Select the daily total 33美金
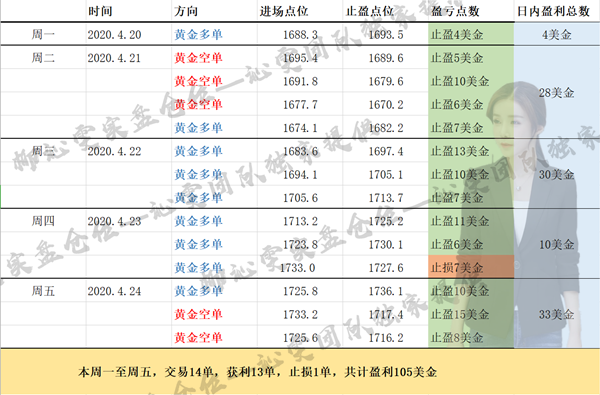Viewport: 600px width, 395px height. point(556,315)
